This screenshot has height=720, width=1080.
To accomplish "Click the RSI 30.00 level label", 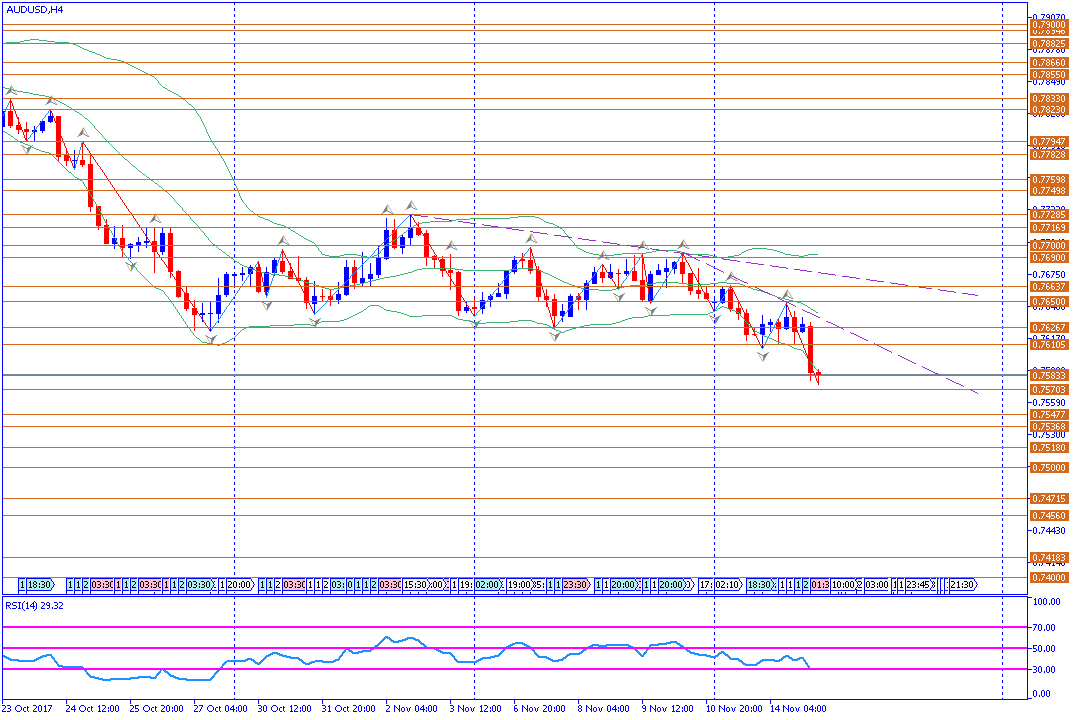I will 1044,670.
